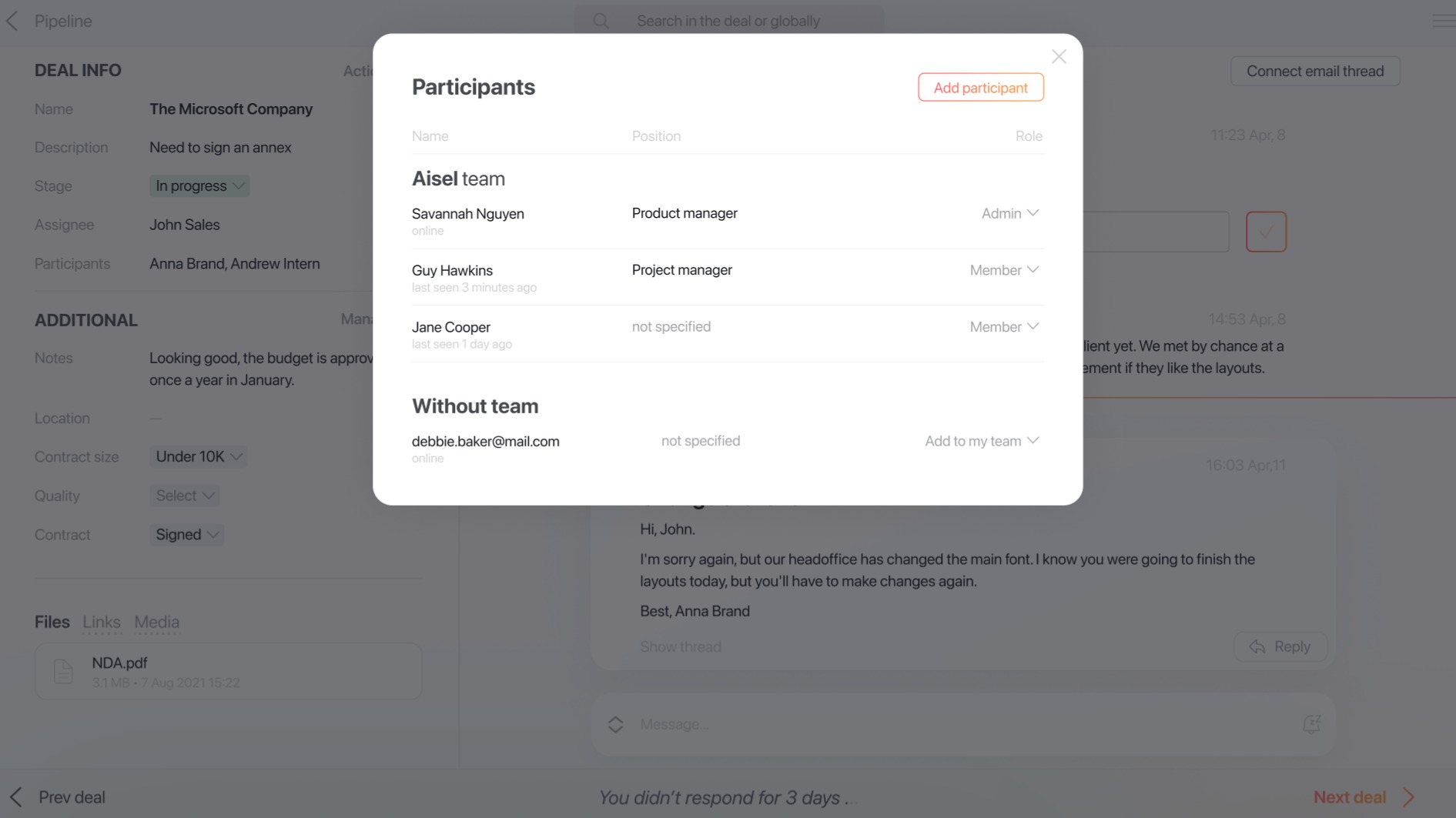Click the snooze bell icon in message box
Viewport: 1456px width, 818px height.
(x=1311, y=724)
